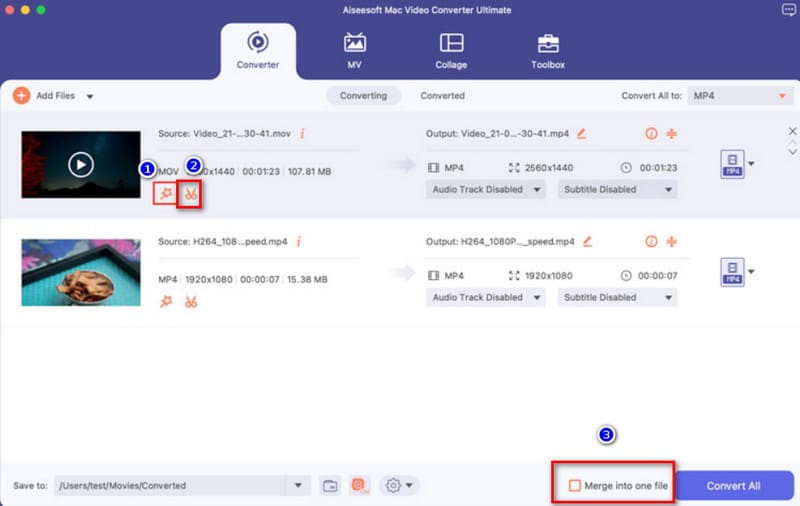Click the Add Files plus icon
This screenshot has width=800, height=506.
click(x=21, y=95)
